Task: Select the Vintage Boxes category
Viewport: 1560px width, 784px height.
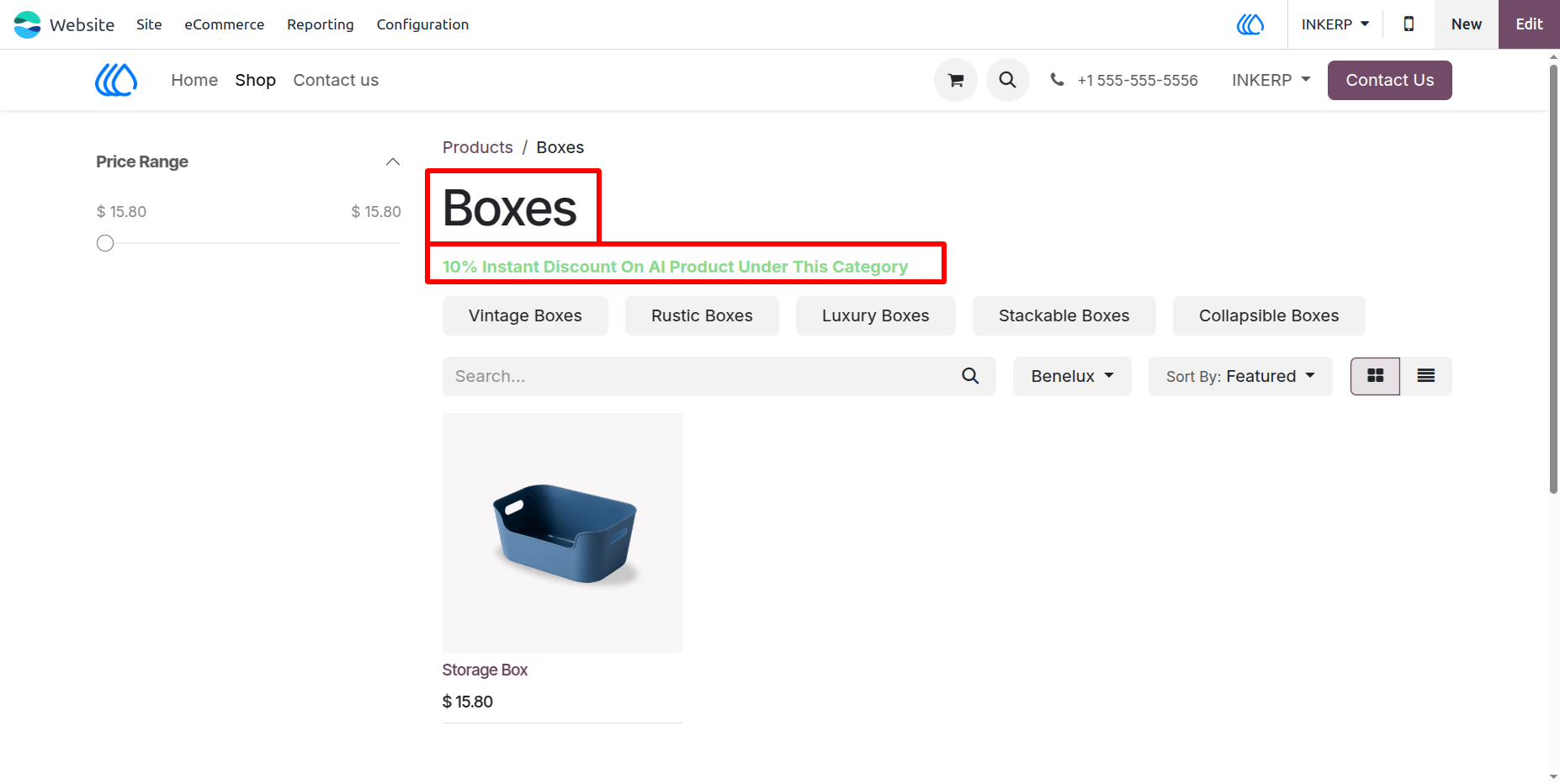Action: click(x=525, y=315)
